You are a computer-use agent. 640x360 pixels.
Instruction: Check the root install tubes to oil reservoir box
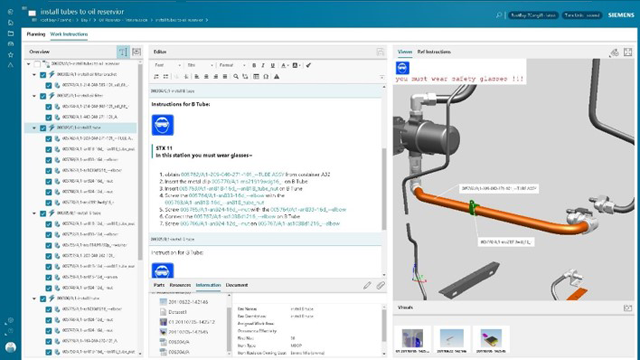click(x=38, y=64)
